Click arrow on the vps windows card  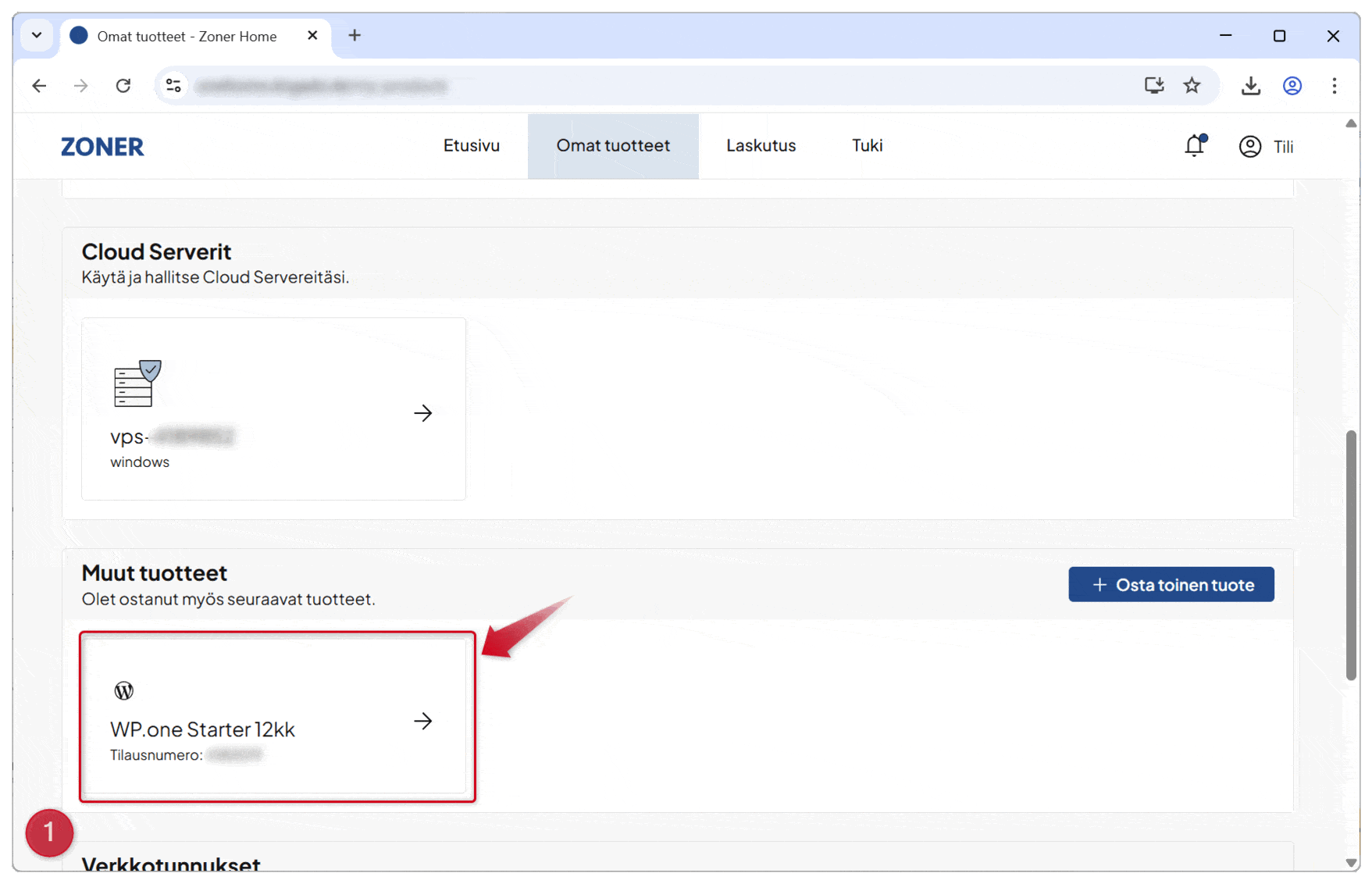click(x=422, y=413)
